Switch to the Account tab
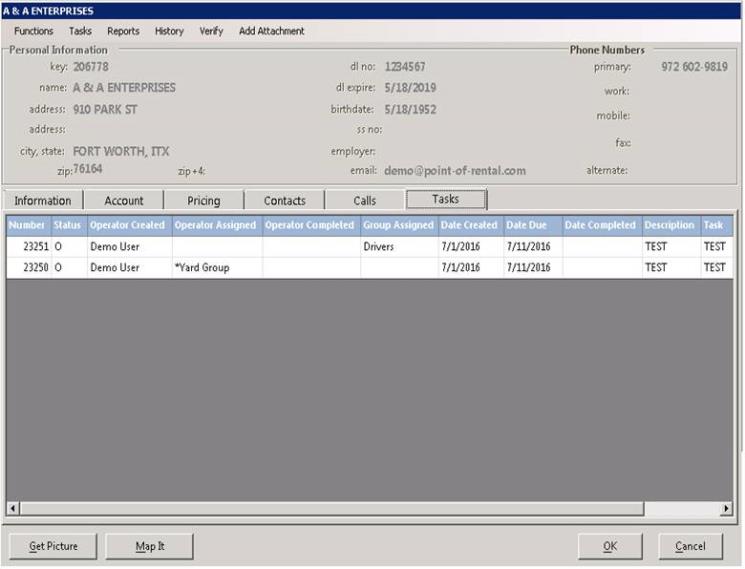The height and width of the screenshot is (569, 745). click(x=124, y=200)
